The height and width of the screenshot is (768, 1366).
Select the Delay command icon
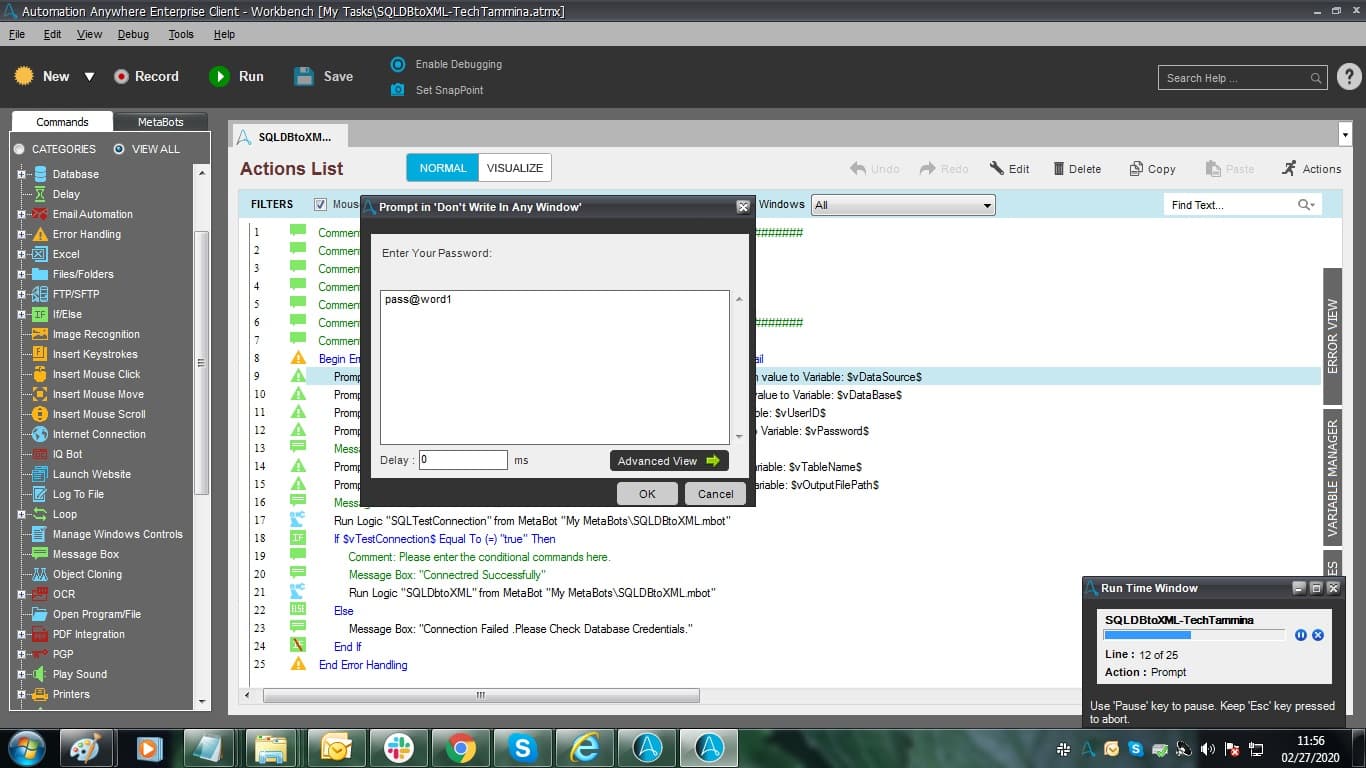(40, 194)
